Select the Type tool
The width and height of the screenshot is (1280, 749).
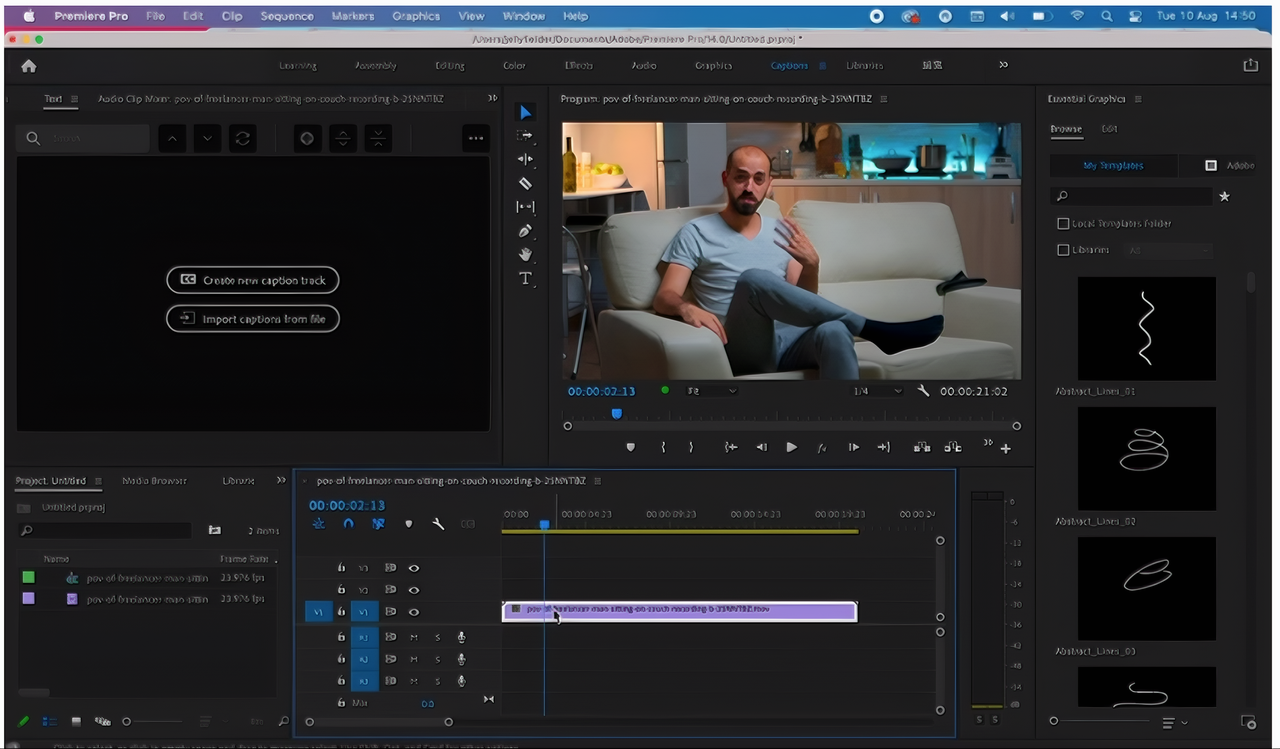tap(525, 278)
